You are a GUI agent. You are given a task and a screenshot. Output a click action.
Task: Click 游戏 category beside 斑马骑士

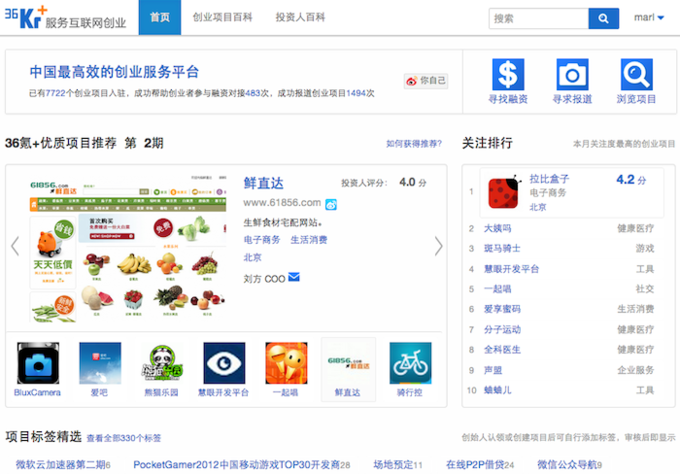[644, 248]
